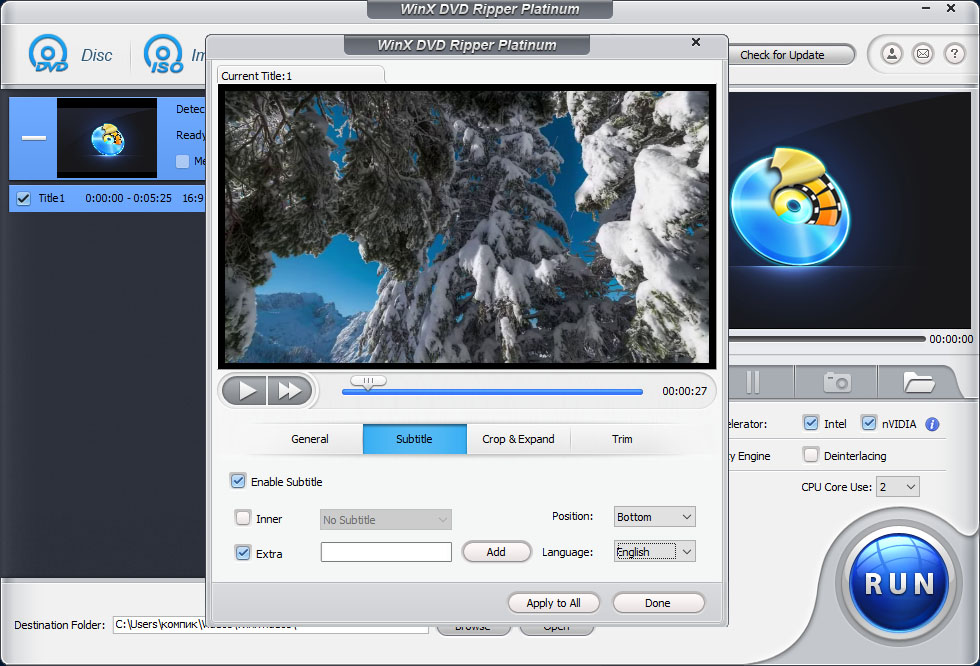Check the Inner subtitle option

pyautogui.click(x=243, y=517)
